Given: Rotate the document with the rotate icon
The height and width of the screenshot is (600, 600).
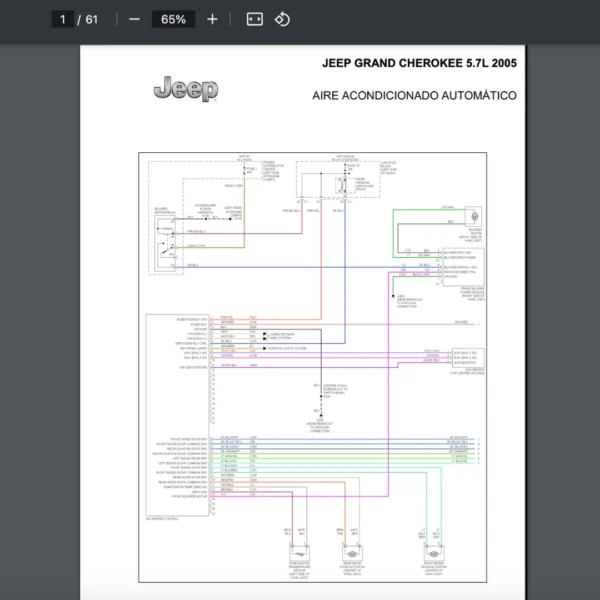Looking at the screenshot, I should point(282,19).
